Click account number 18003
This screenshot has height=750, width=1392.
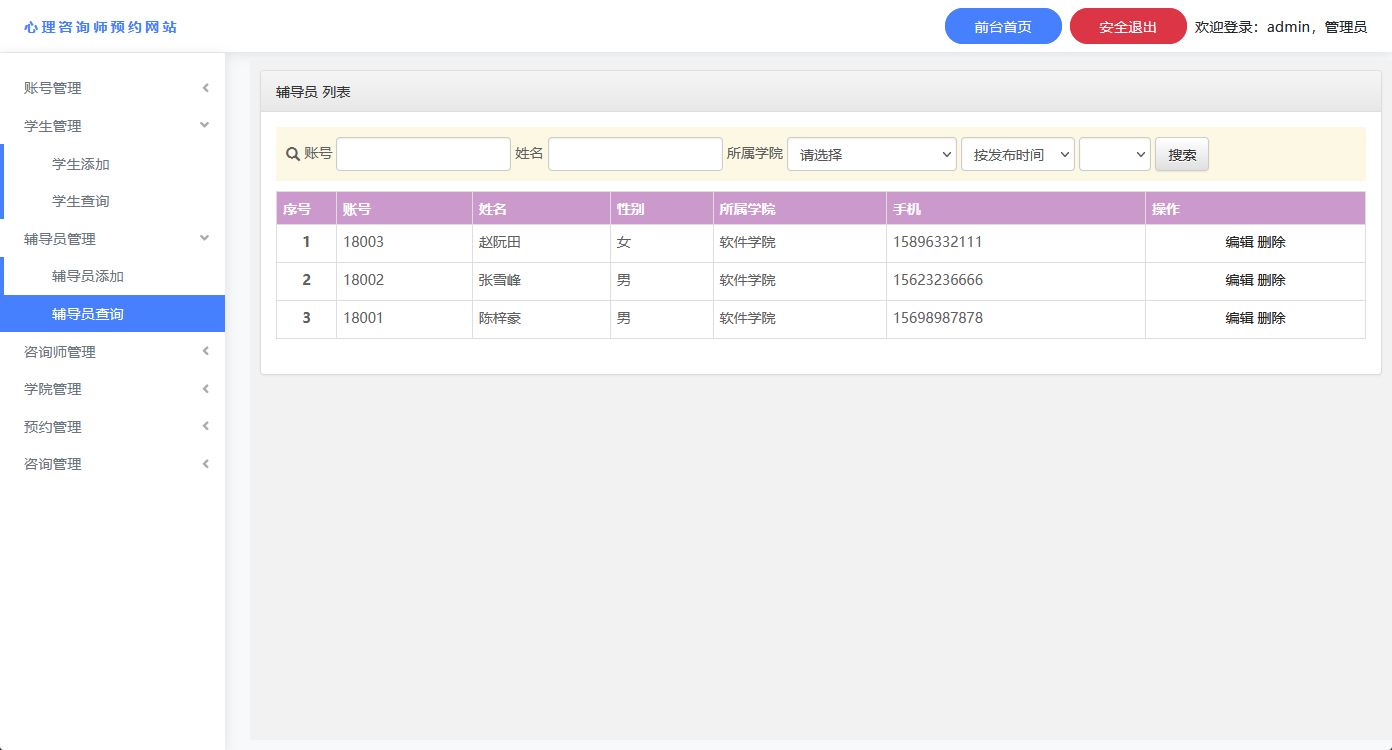[x=363, y=242]
